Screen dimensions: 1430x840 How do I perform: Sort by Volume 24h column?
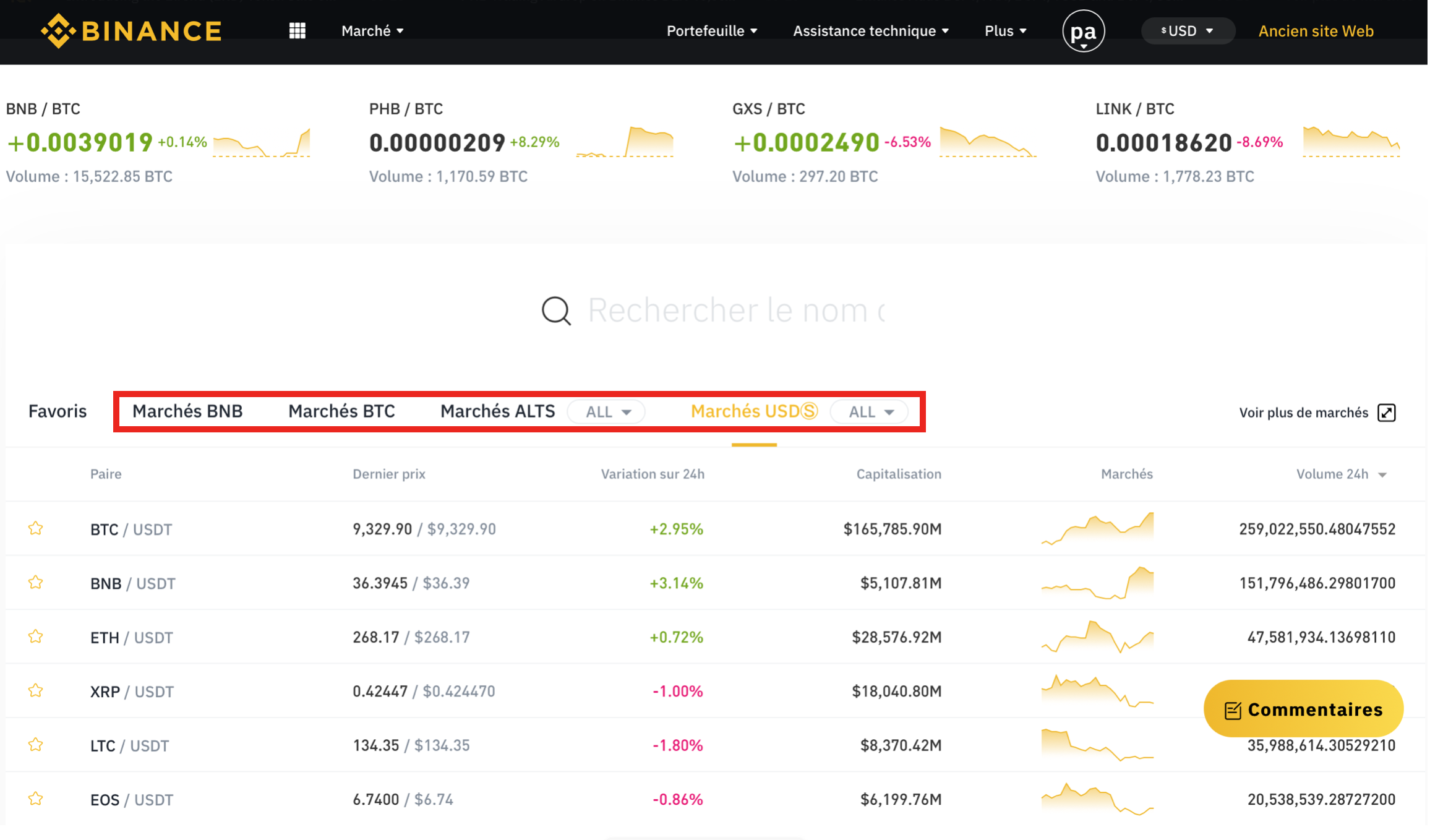click(x=1342, y=474)
